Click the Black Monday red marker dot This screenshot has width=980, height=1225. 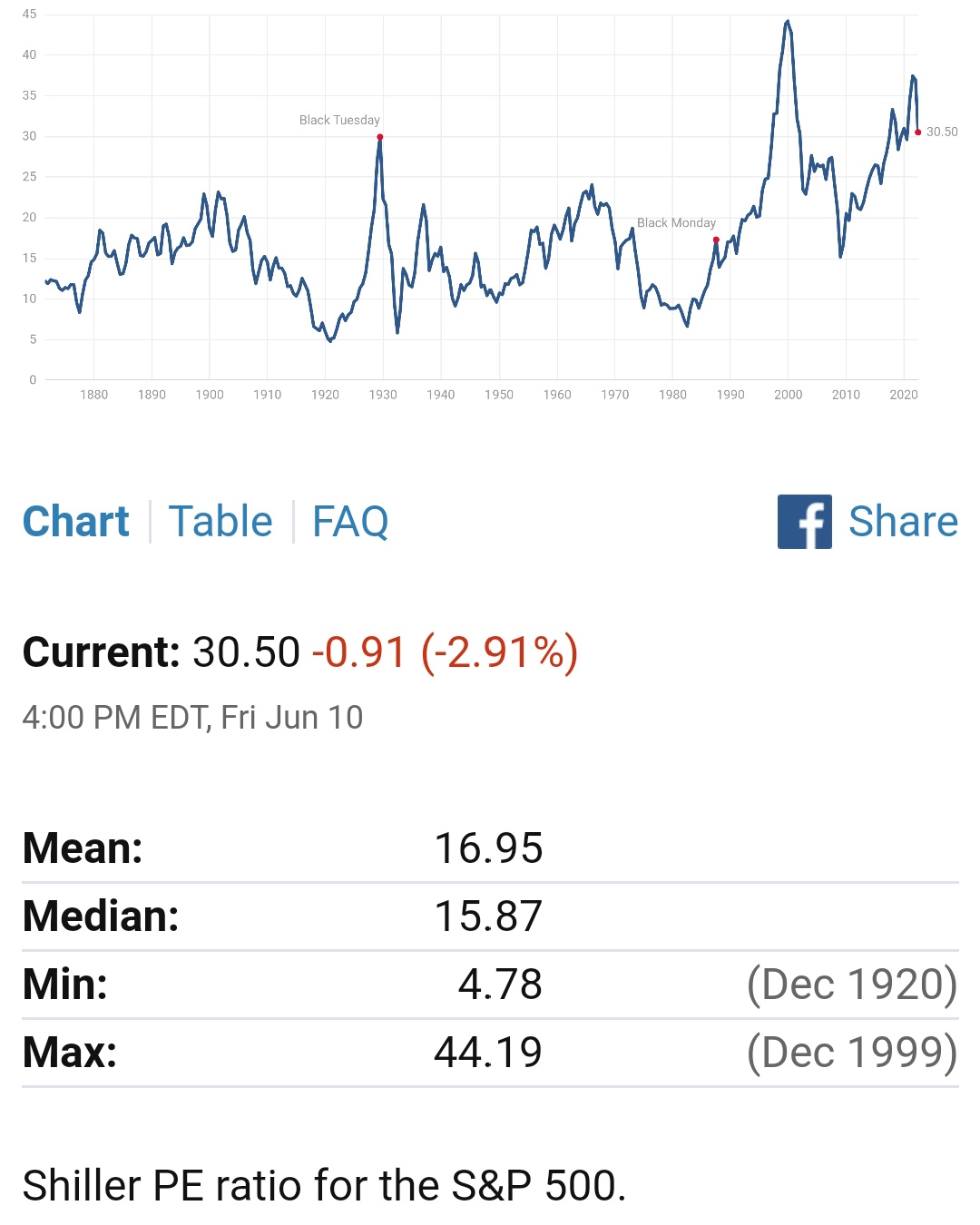716,240
